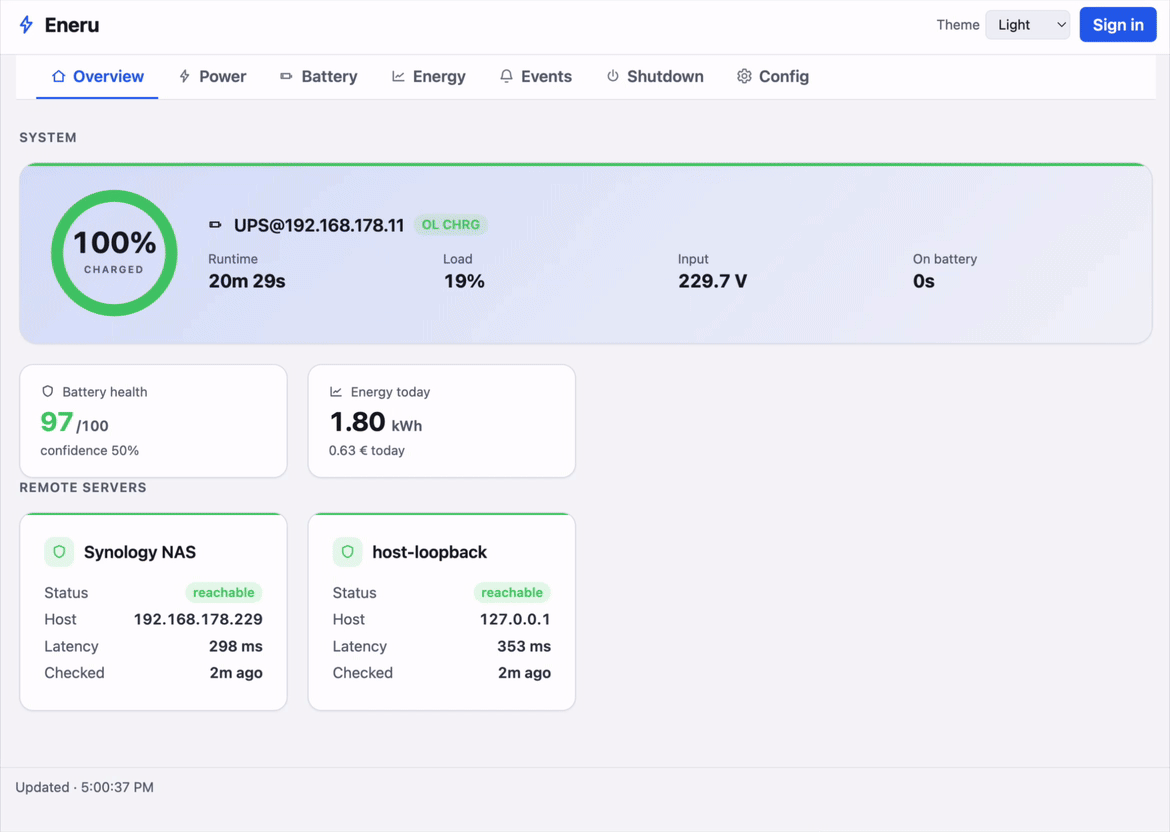The height and width of the screenshot is (832, 1170).
Task: Click the Eneru lightning bolt logo
Action: pos(26,25)
